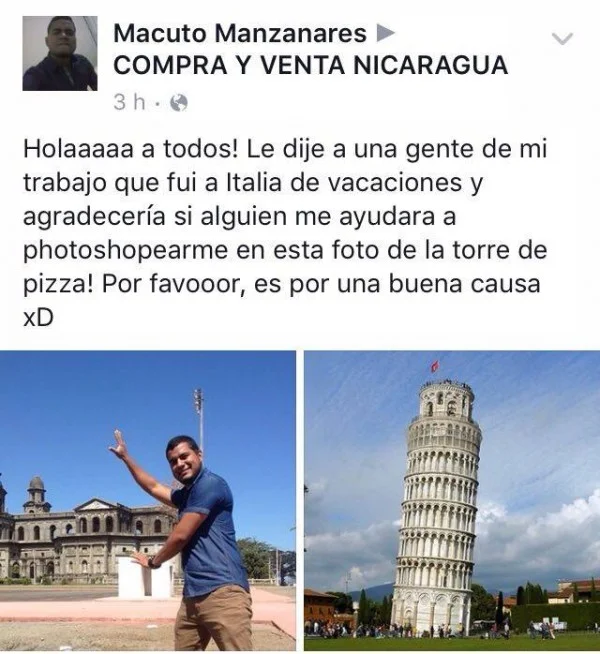Open the left photo of posing man
The width and height of the screenshot is (600, 654).
tap(148, 501)
